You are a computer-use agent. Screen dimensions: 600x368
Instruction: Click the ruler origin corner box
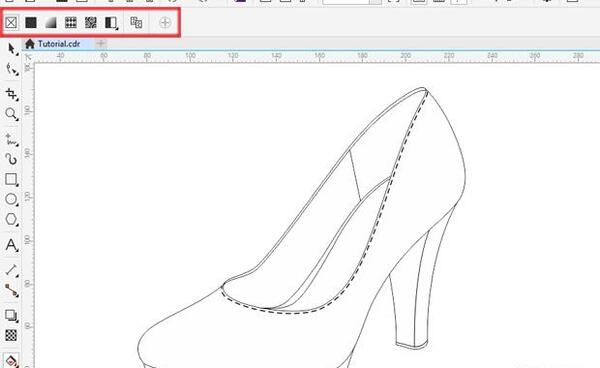(28, 57)
